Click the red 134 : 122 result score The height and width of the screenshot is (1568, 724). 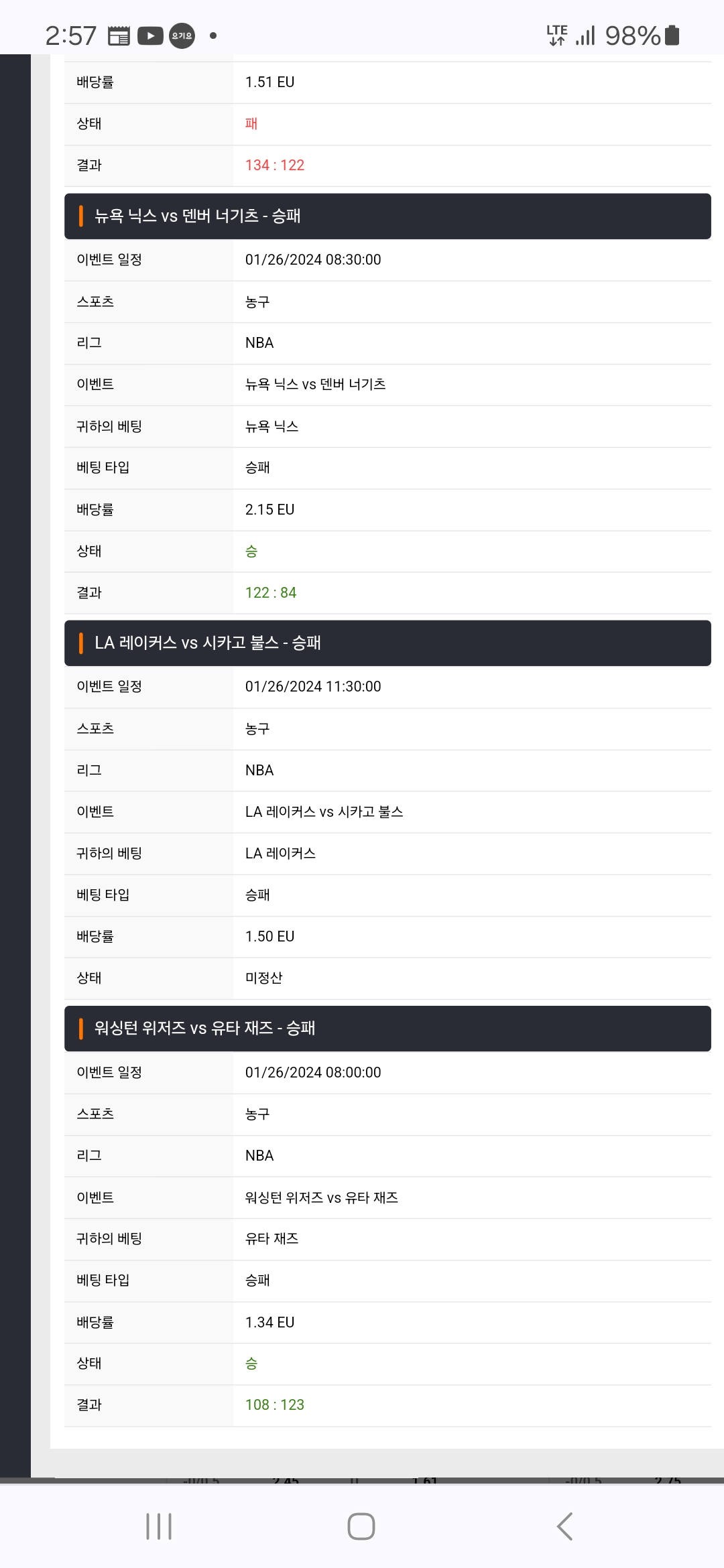[x=275, y=166]
